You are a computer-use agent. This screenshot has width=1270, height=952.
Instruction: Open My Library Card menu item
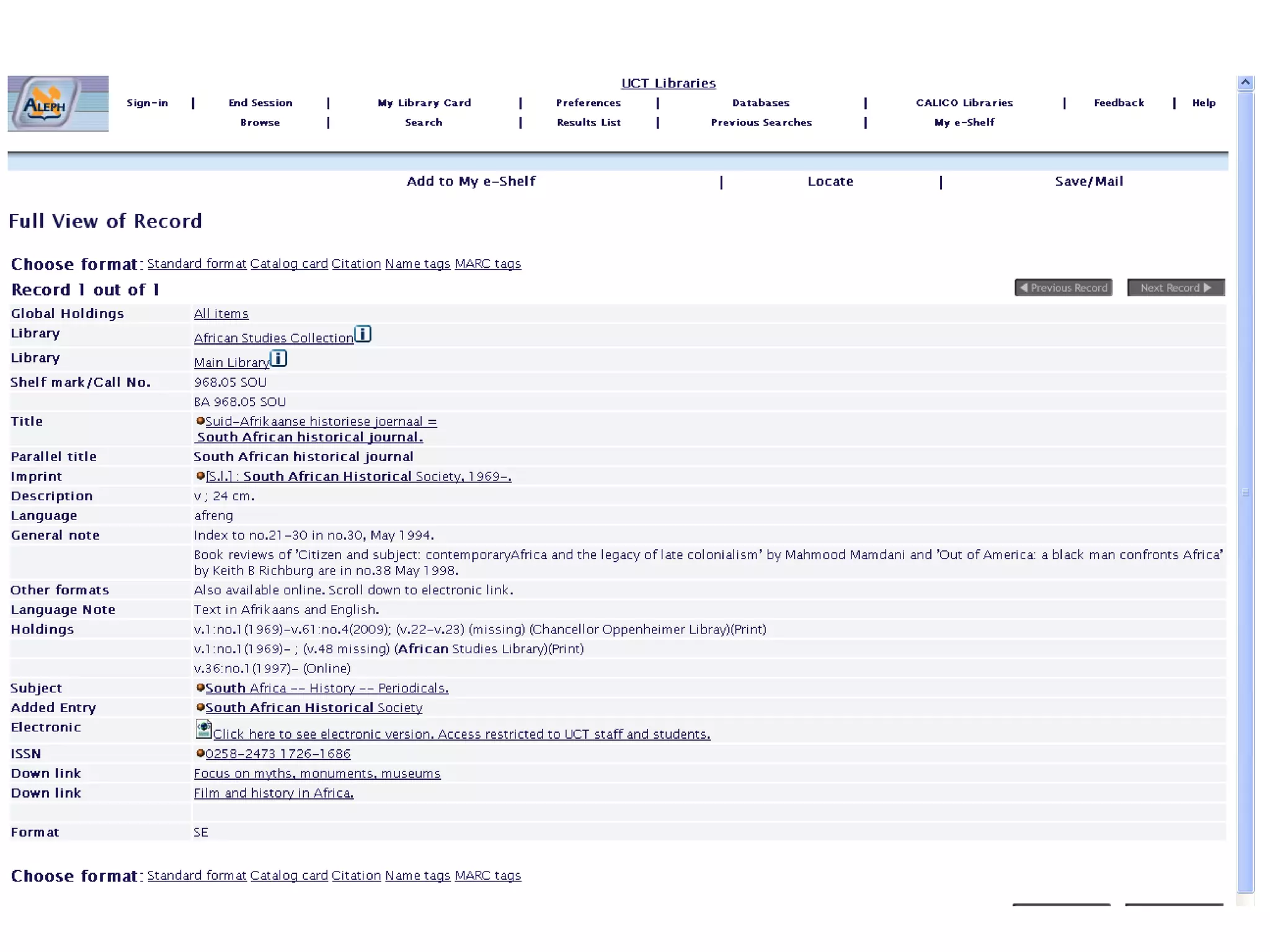click(424, 103)
